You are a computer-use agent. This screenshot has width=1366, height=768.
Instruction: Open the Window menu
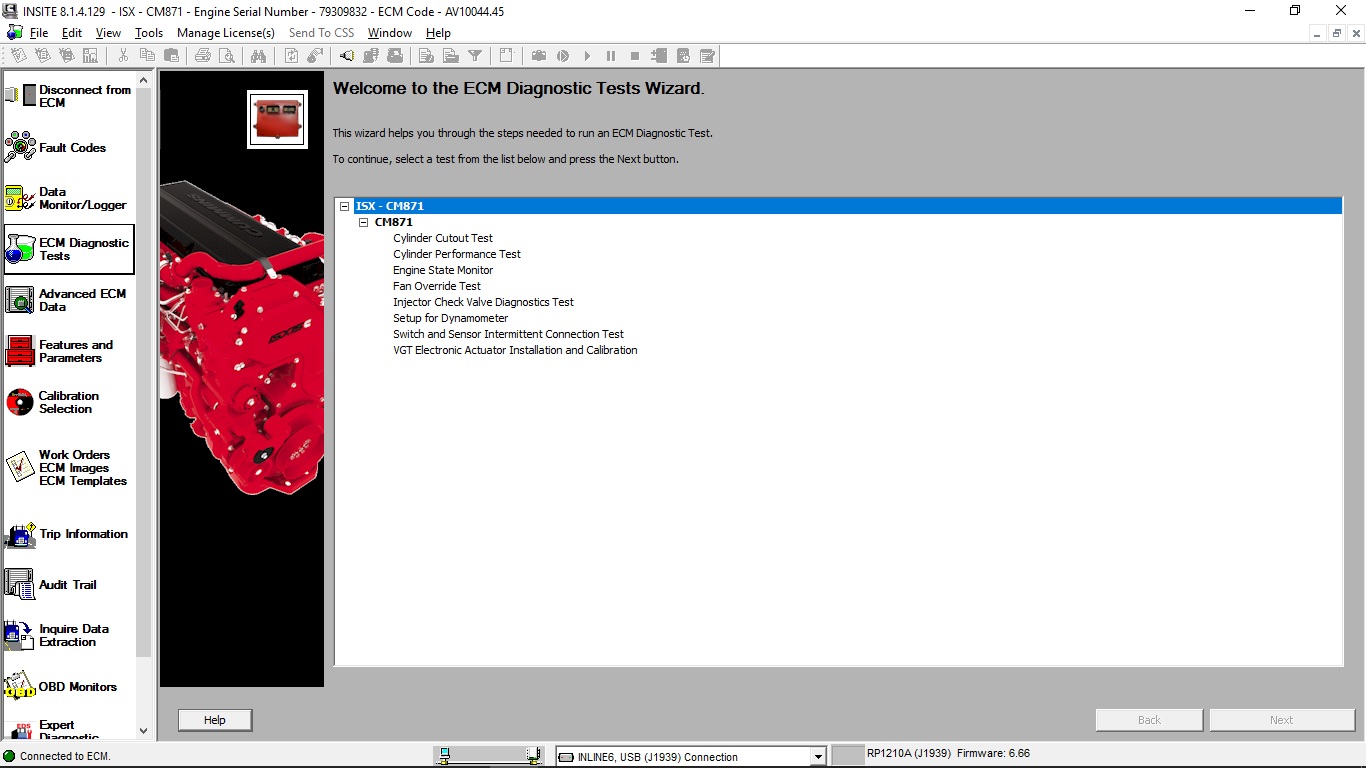pyautogui.click(x=390, y=33)
